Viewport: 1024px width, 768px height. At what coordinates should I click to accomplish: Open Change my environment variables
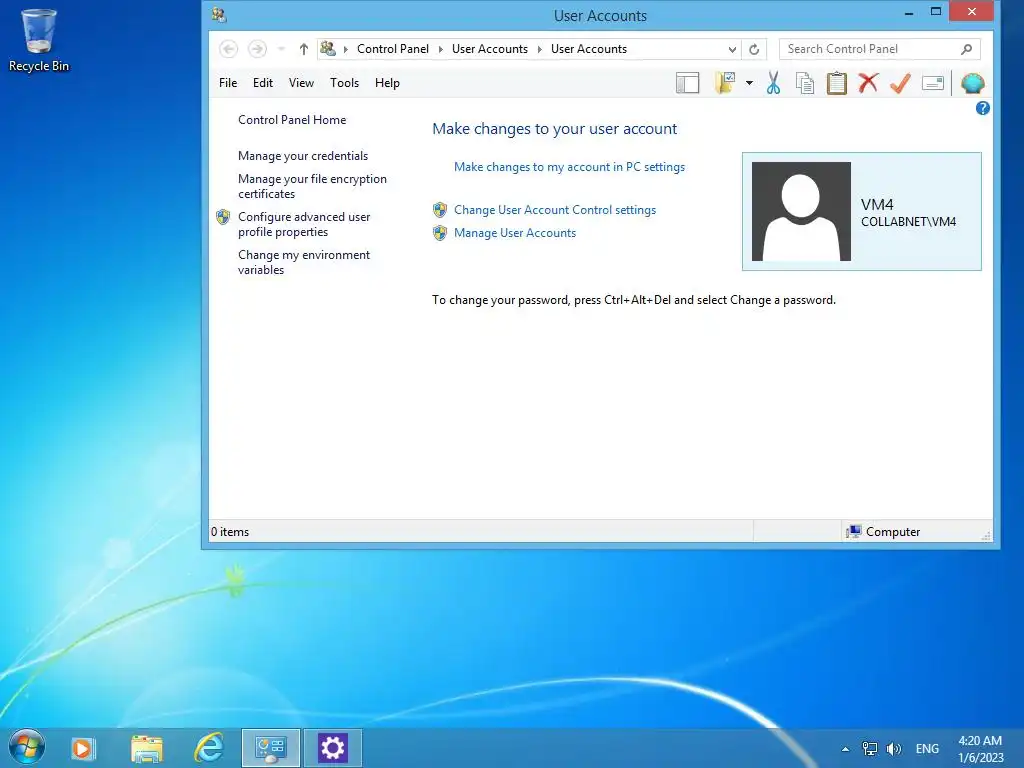coord(304,262)
